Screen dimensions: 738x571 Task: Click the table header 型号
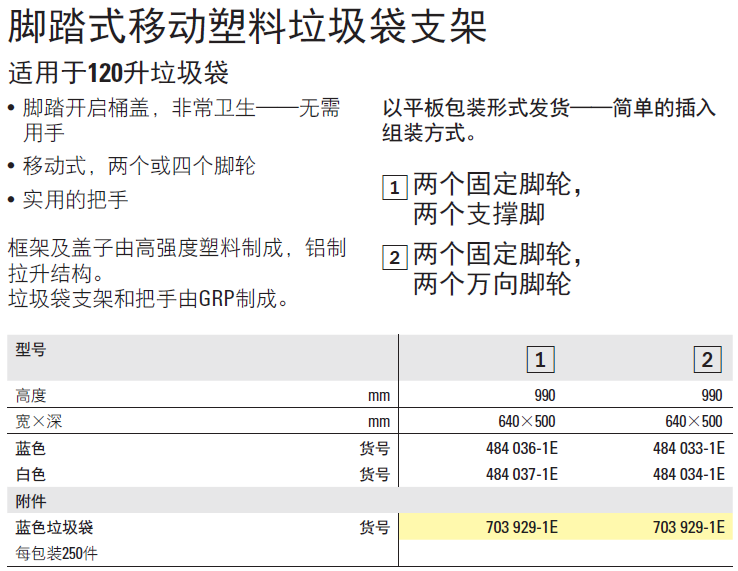[31, 349]
